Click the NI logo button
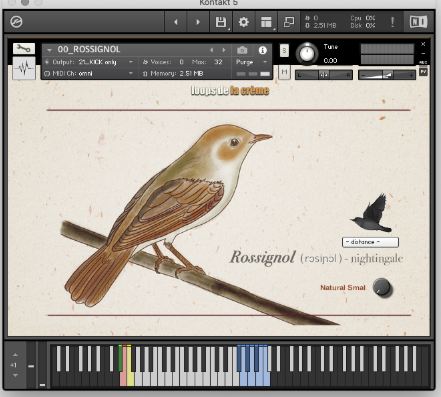 pos(418,22)
